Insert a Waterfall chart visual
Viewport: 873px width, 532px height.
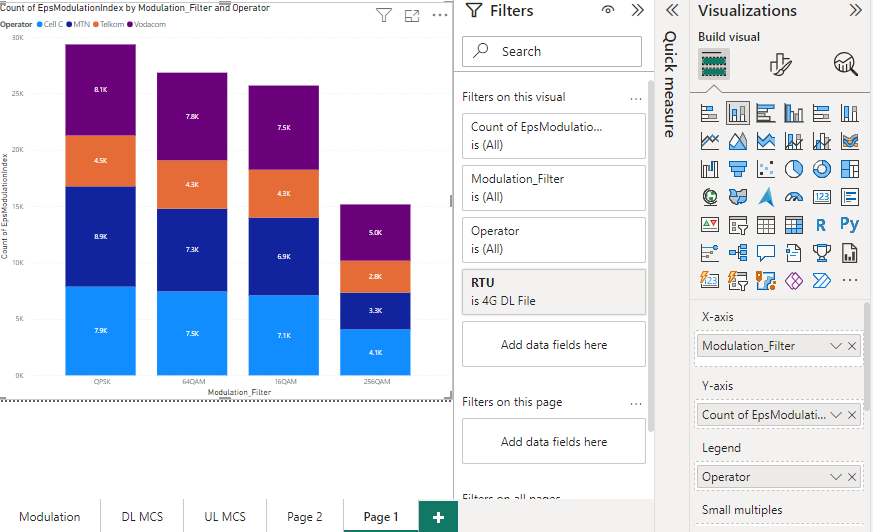click(x=709, y=169)
